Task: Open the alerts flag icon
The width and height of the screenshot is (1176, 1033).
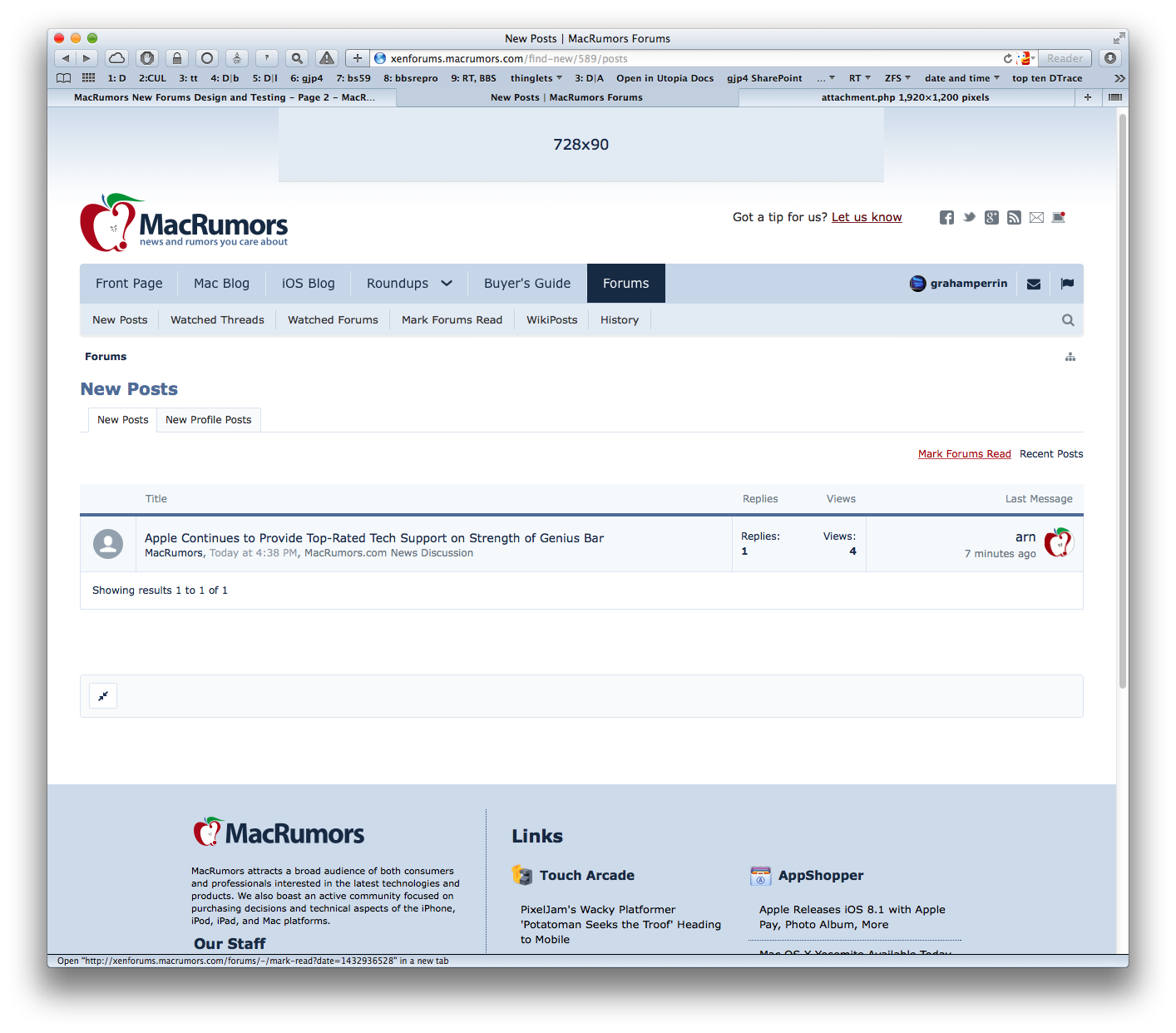Action: point(1067,284)
